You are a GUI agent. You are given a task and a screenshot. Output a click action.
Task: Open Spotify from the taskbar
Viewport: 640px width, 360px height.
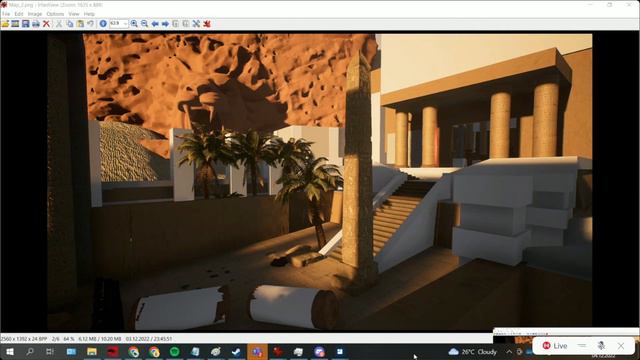coord(174,351)
